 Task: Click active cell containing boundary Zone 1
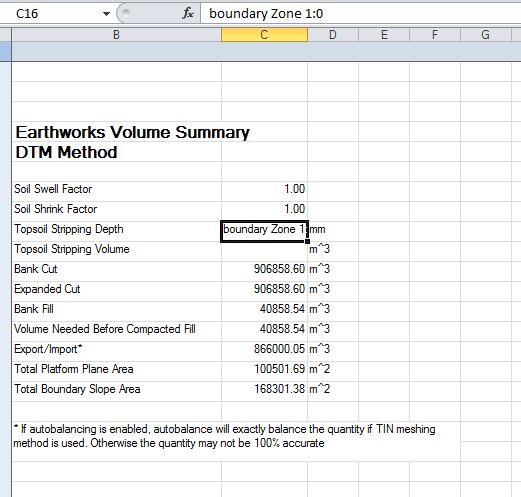pos(264,231)
